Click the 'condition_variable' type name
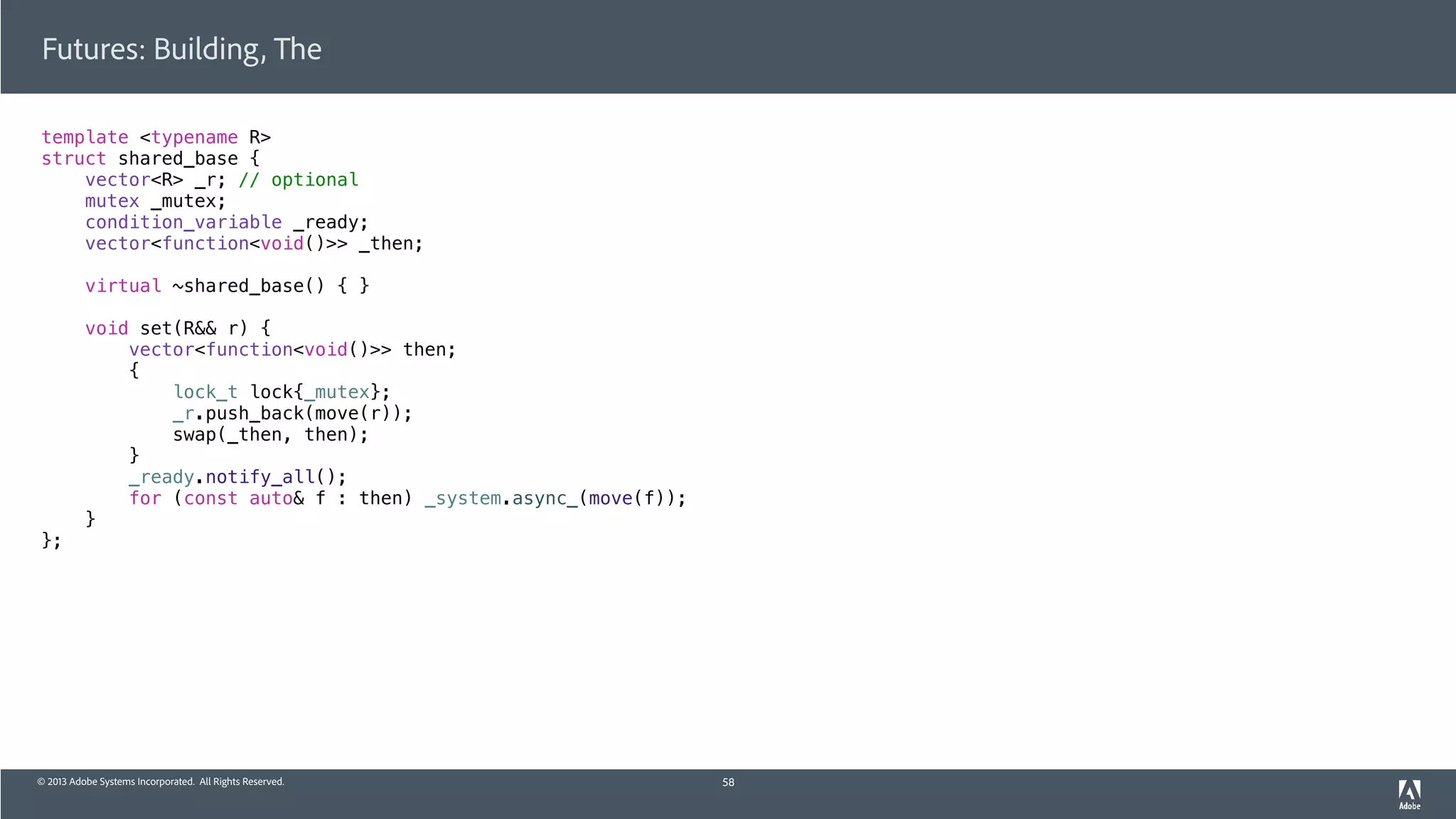The width and height of the screenshot is (1456, 819). click(183, 223)
